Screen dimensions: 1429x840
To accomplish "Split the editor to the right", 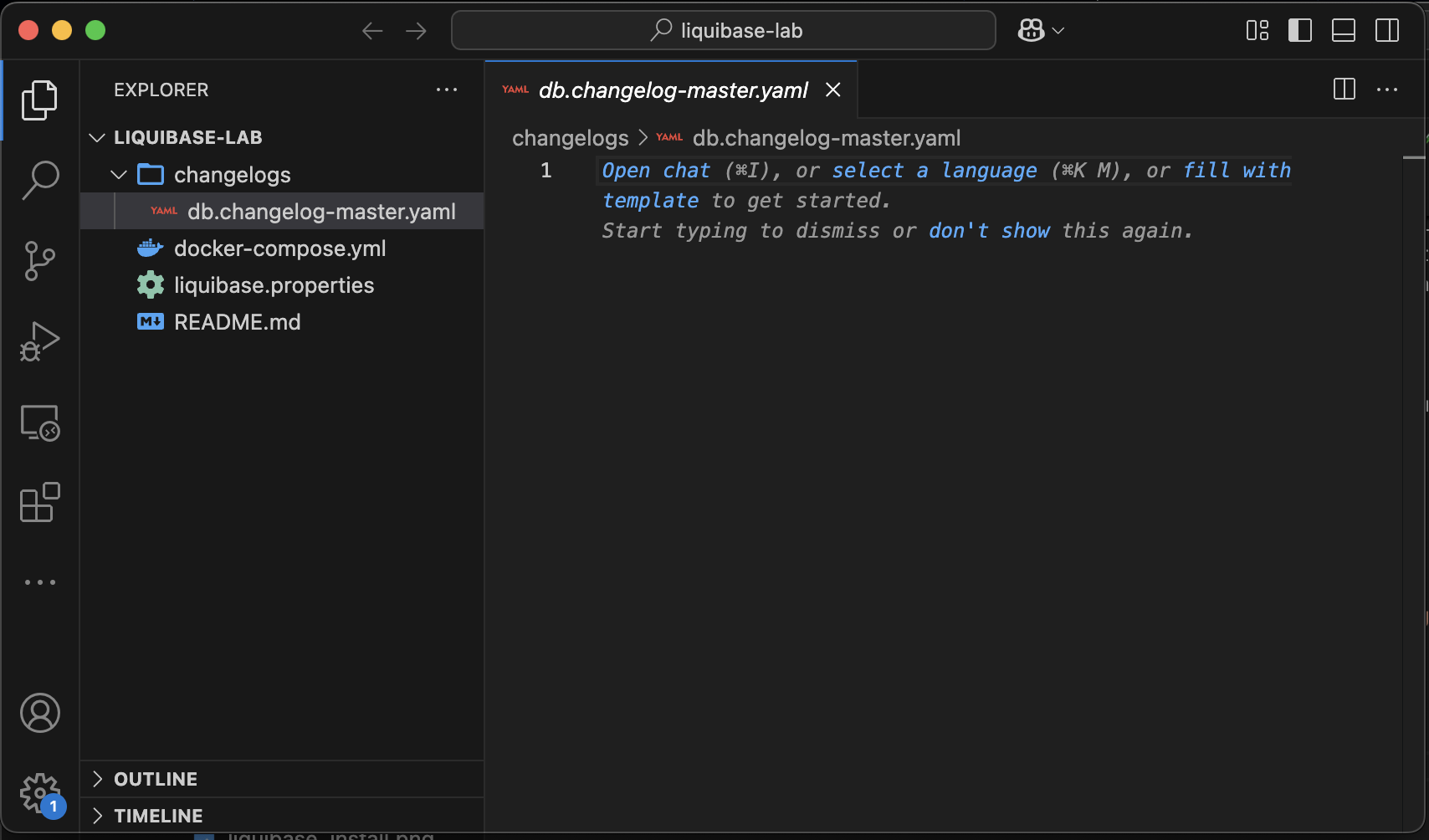I will (x=1344, y=90).
